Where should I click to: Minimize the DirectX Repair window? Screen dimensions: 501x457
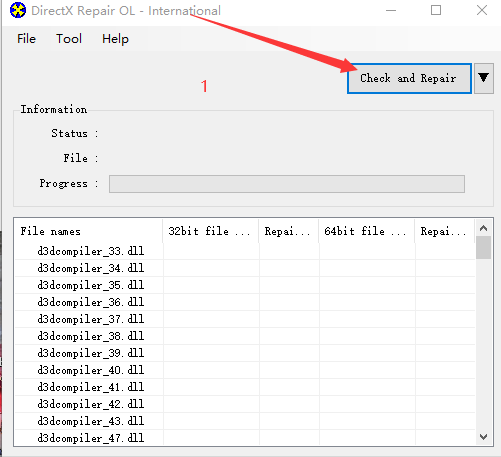click(391, 10)
